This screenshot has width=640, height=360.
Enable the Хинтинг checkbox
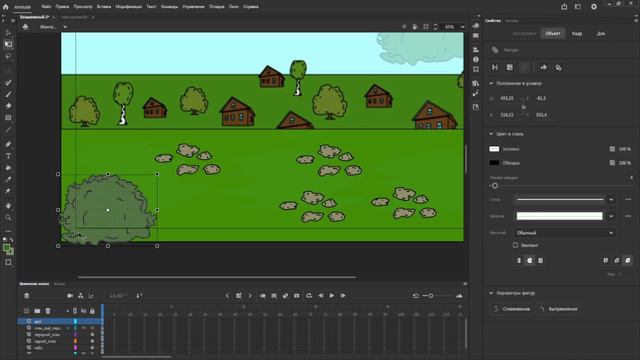(x=515, y=245)
